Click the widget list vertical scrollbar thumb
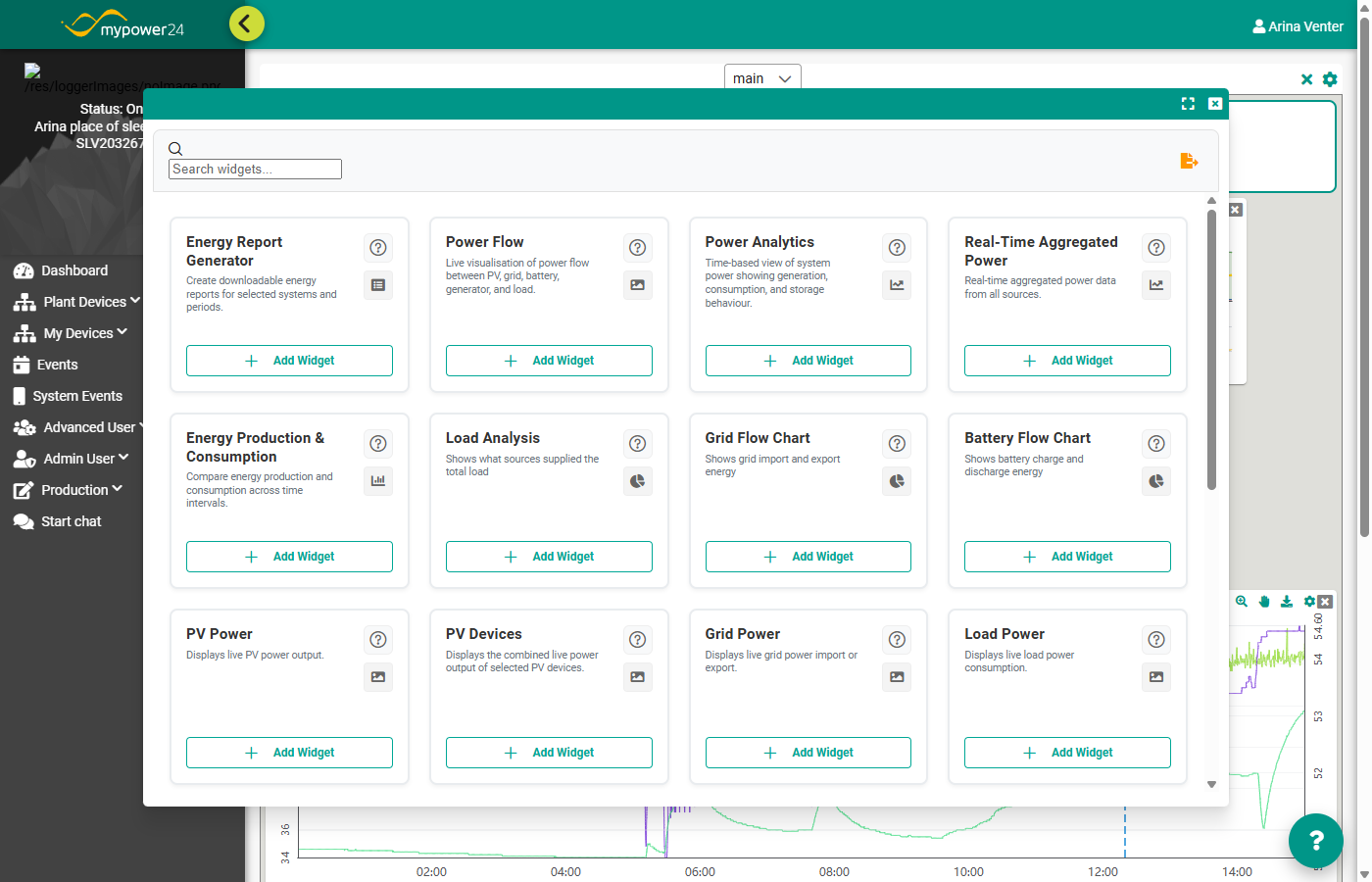The height and width of the screenshot is (882, 1372). 1211,349
